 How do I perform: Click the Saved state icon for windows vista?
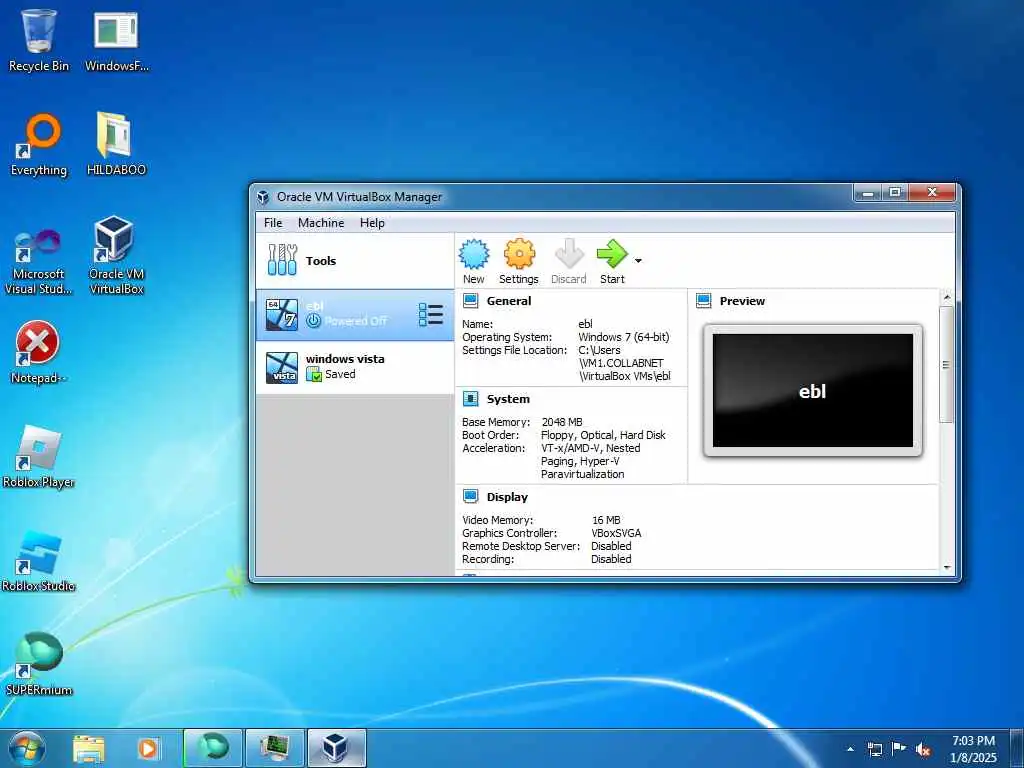click(x=314, y=374)
